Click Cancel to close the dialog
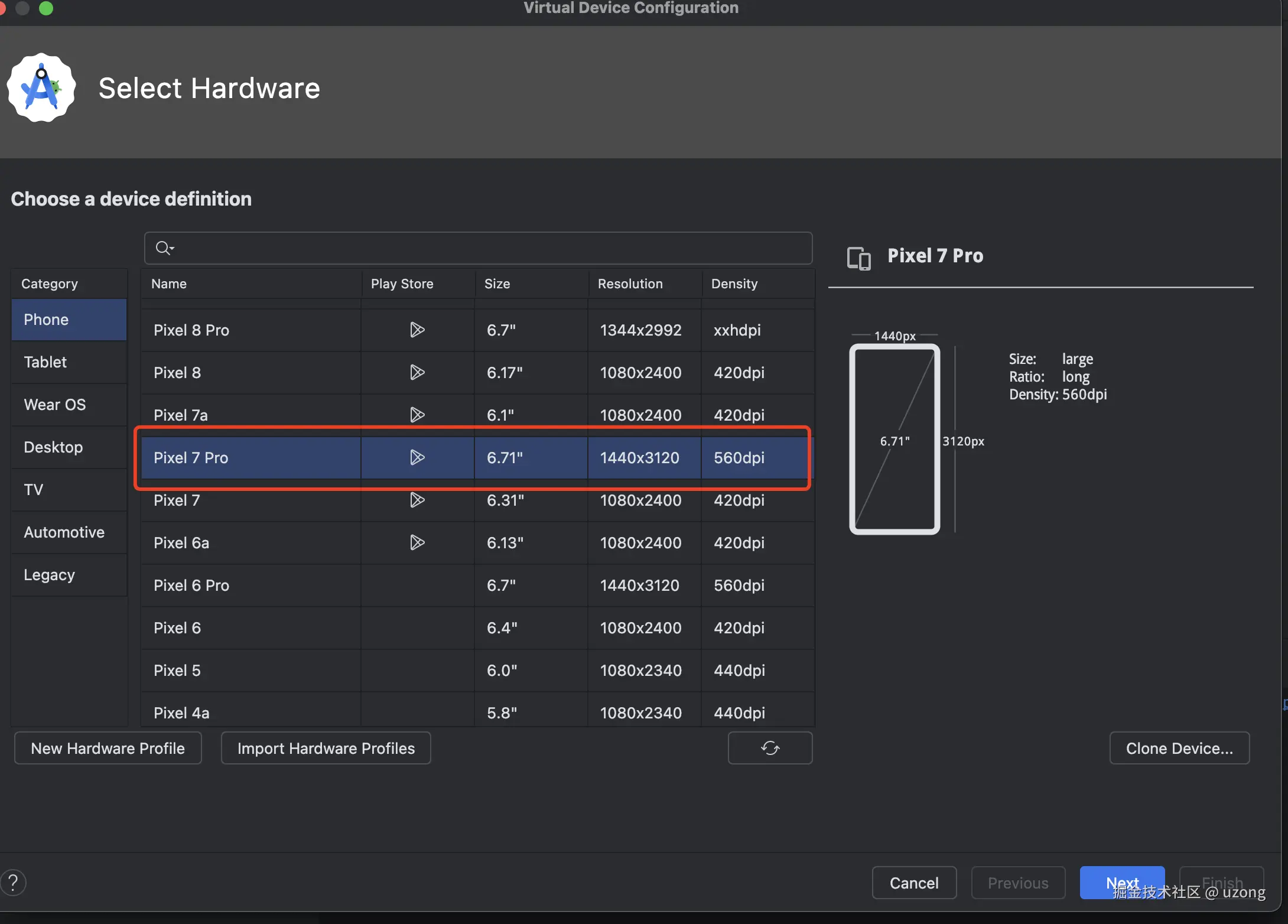The width and height of the screenshot is (1288, 924). pos(913,883)
